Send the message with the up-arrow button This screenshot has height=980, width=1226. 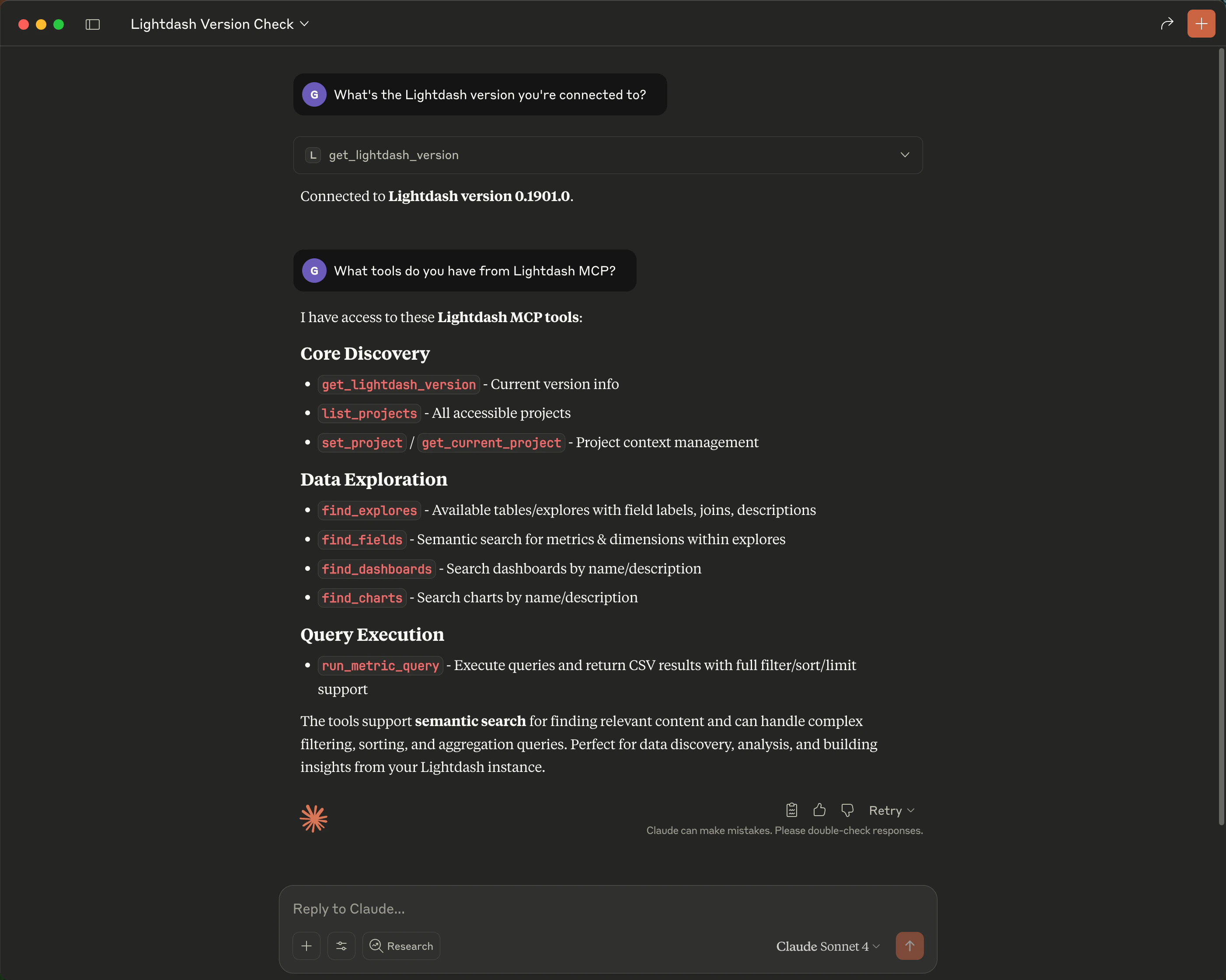tap(909, 945)
